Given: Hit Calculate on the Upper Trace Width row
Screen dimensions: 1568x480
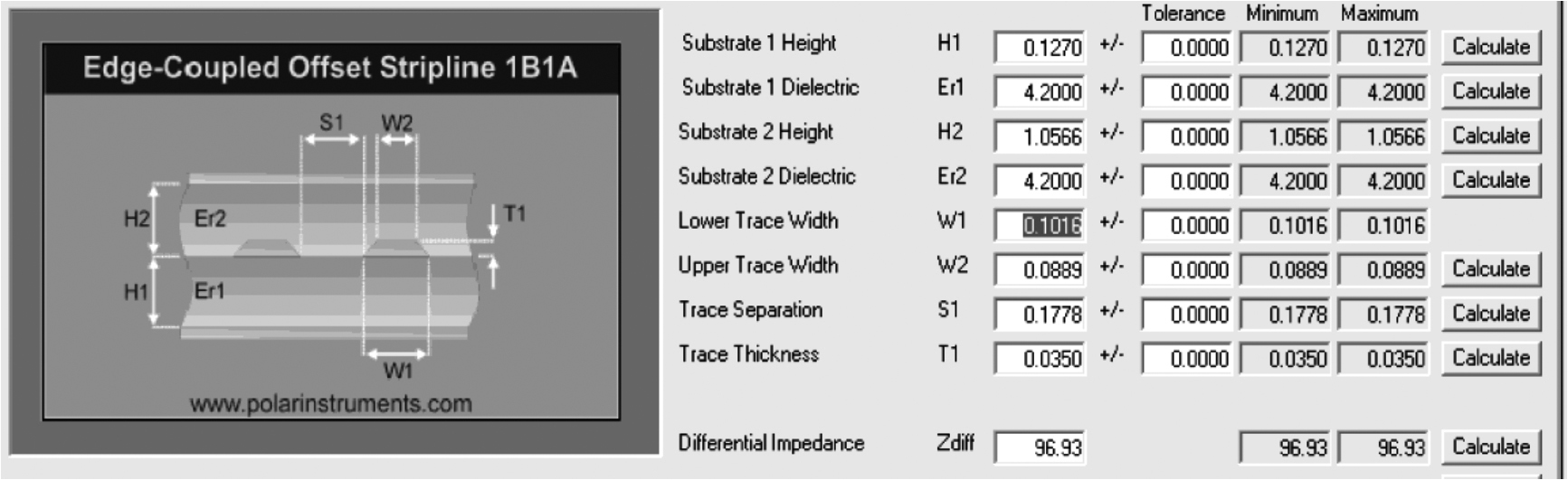Looking at the screenshot, I should pos(1490,269).
